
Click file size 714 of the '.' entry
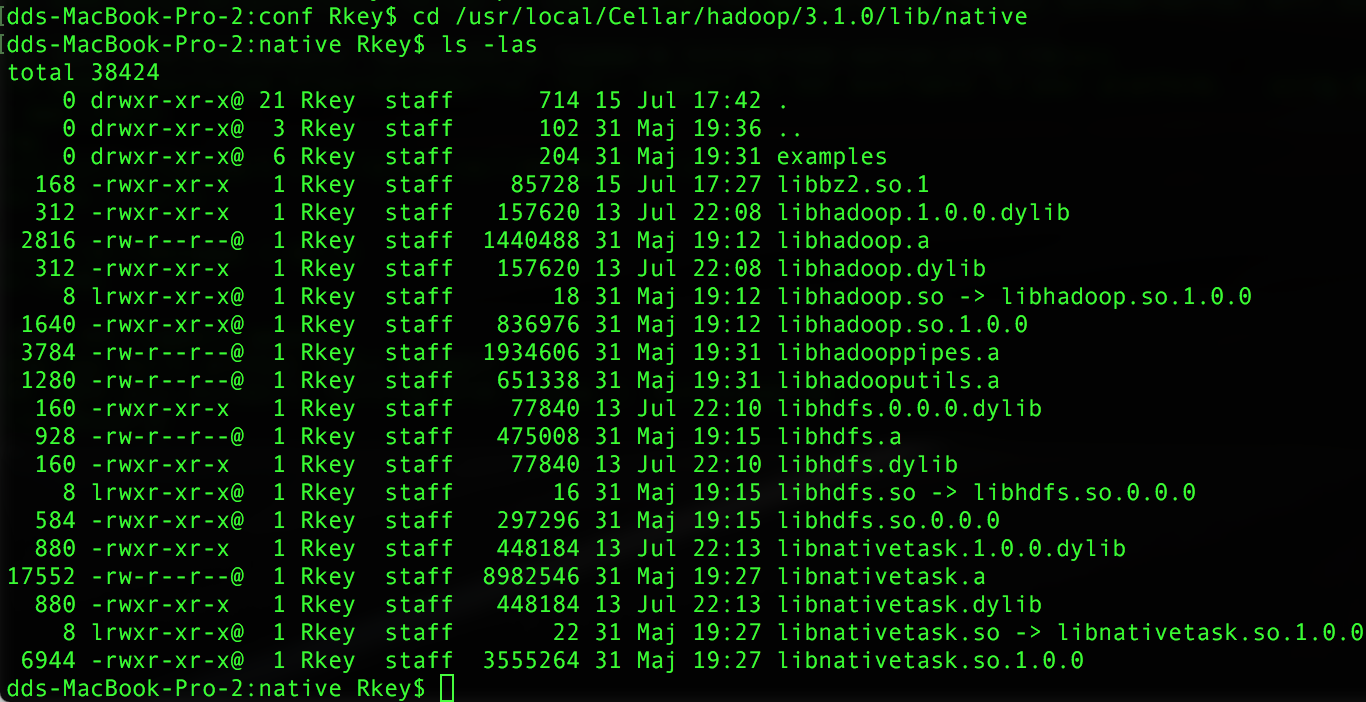pos(559,101)
